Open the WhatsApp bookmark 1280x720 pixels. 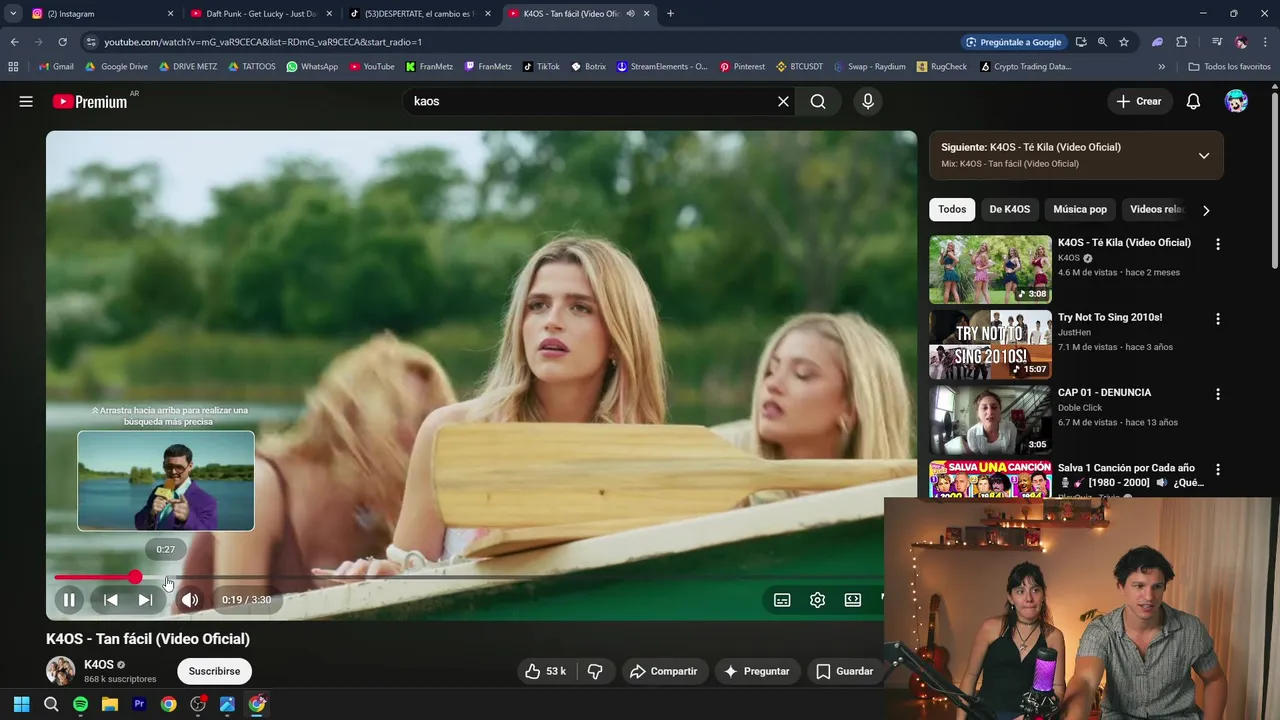[312, 67]
